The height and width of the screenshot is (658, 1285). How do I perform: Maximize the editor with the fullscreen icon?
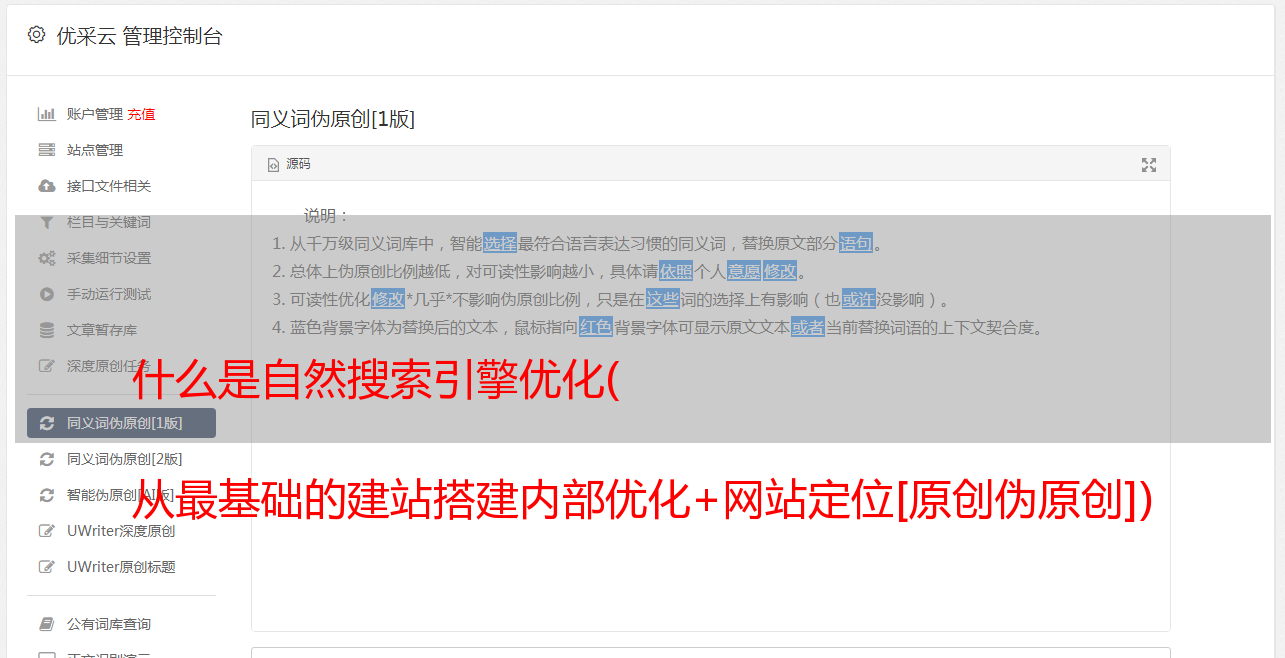[1149, 165]
